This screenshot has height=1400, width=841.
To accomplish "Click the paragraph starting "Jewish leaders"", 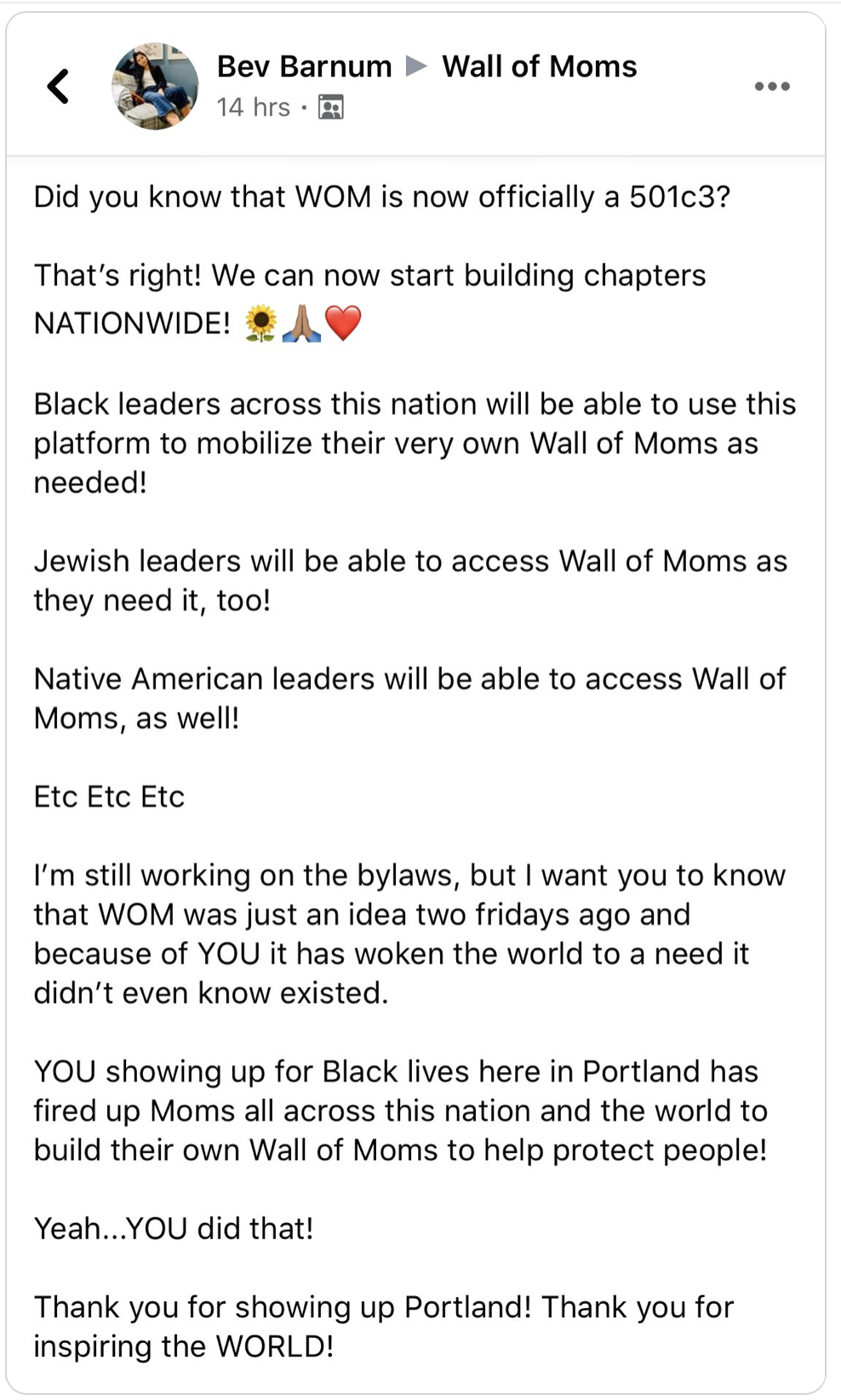I will pyautogui.click(x=410, y=581).
